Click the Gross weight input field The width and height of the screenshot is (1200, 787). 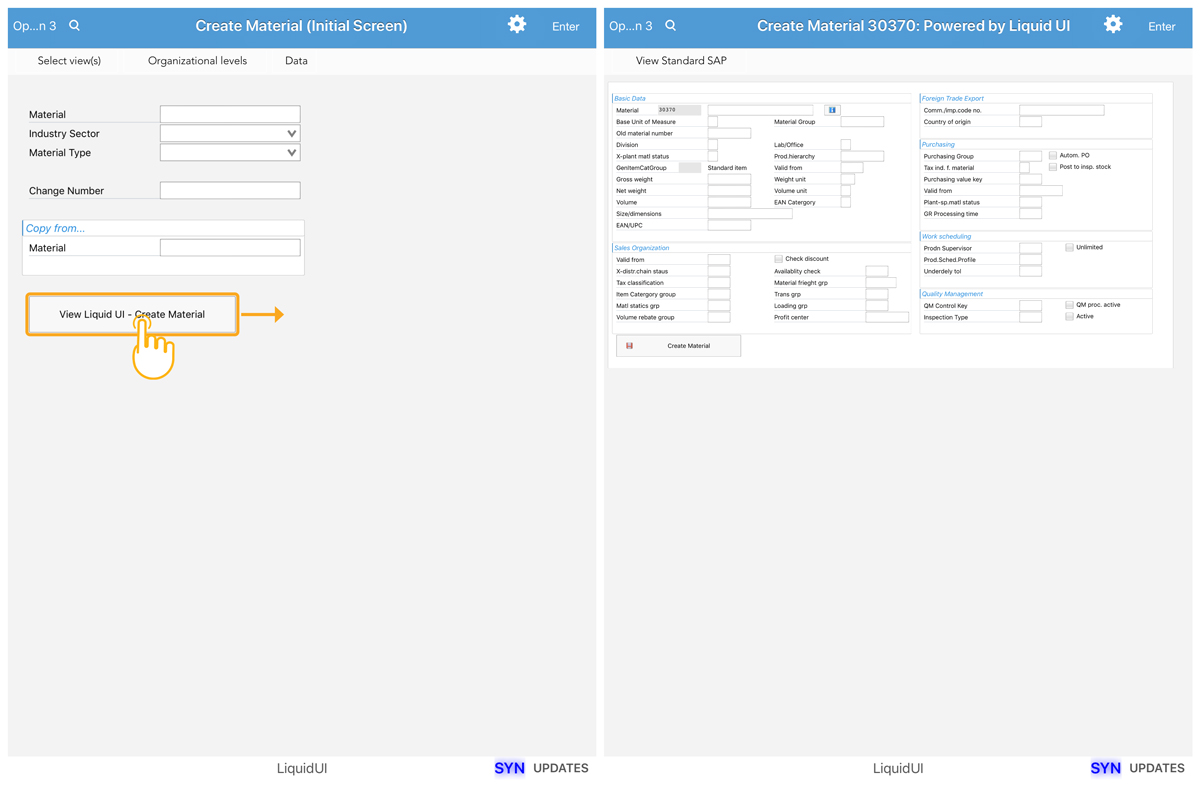pos(729,179)
